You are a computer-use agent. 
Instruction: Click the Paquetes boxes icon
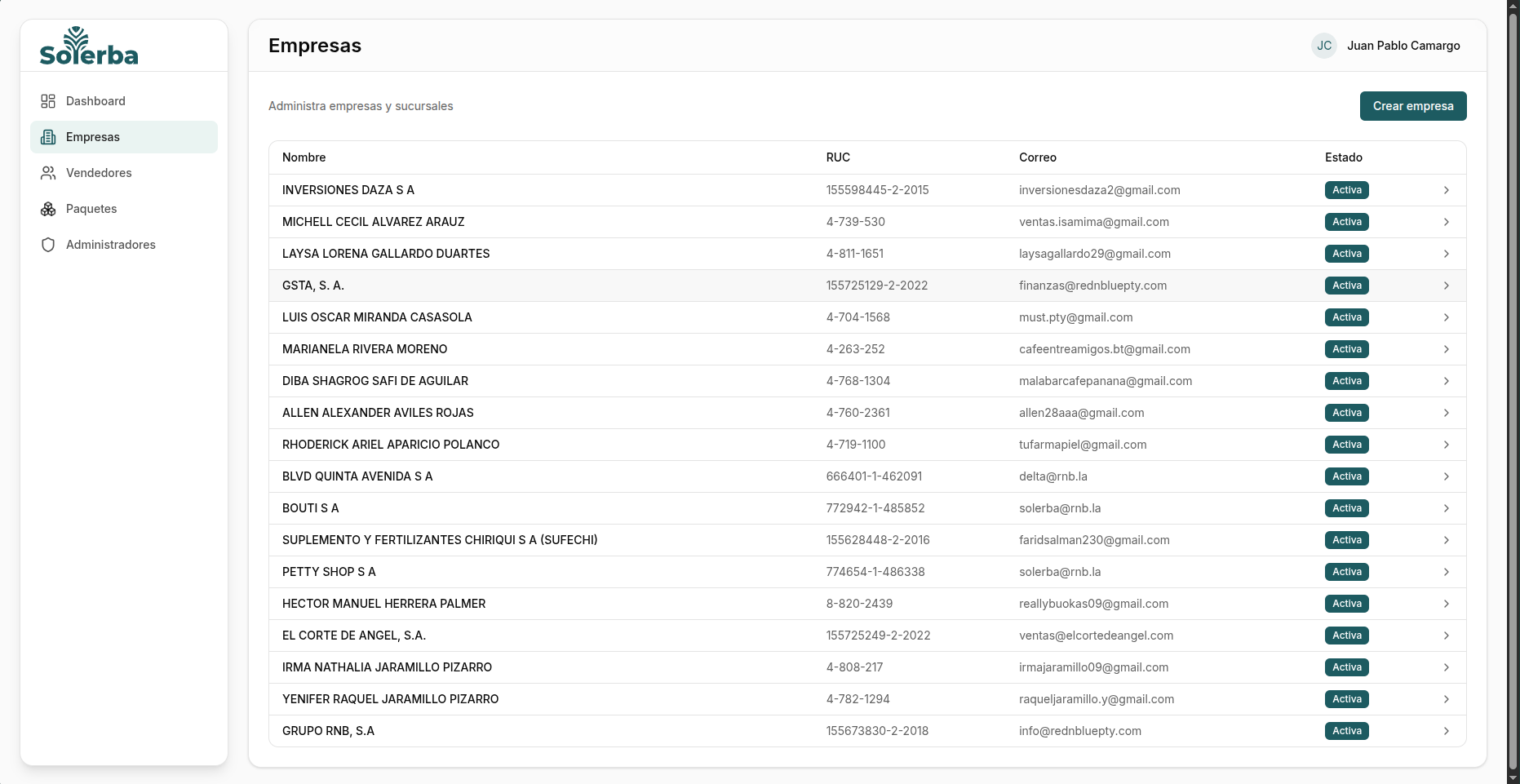[48, 209]
